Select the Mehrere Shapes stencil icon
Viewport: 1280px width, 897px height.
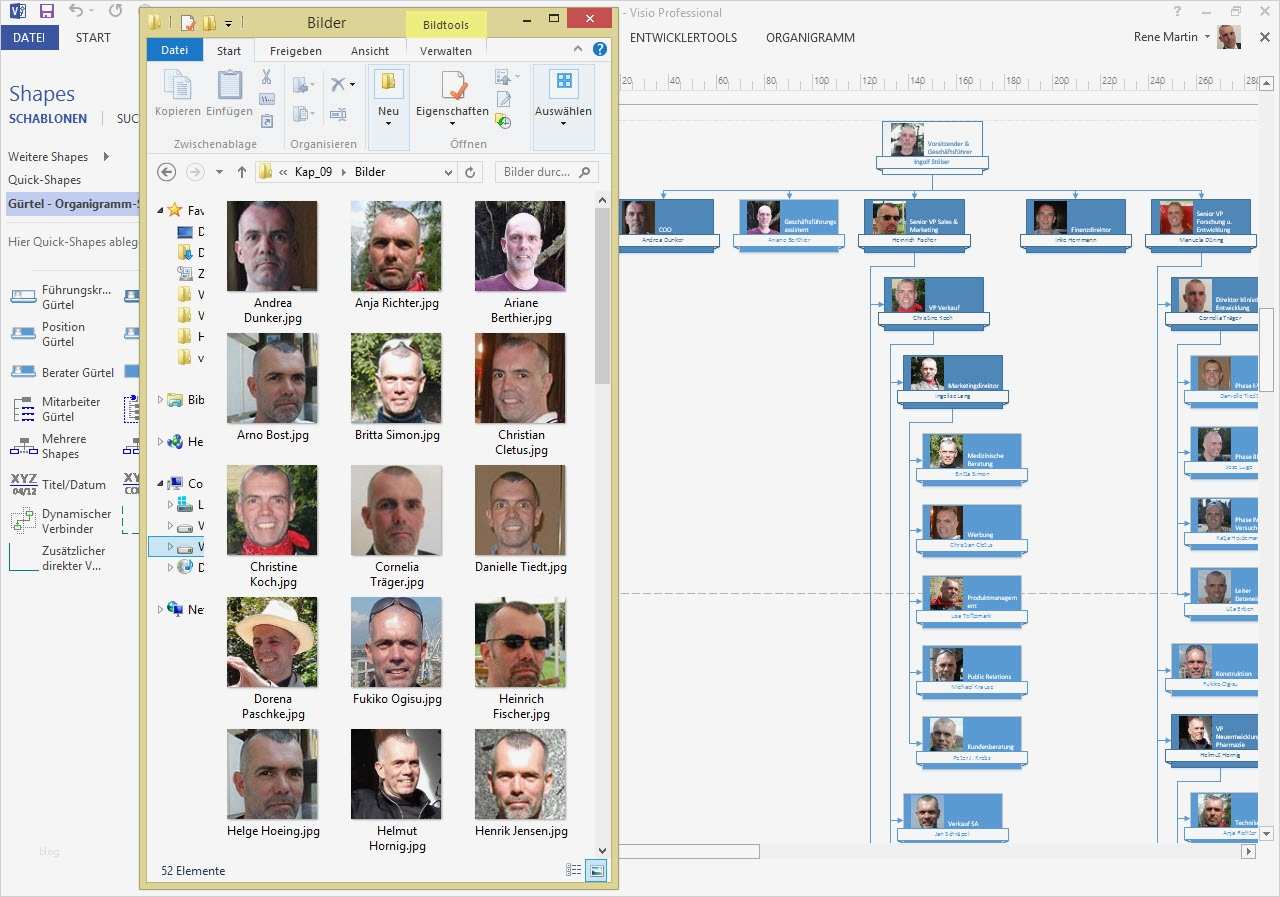(22, 446)
